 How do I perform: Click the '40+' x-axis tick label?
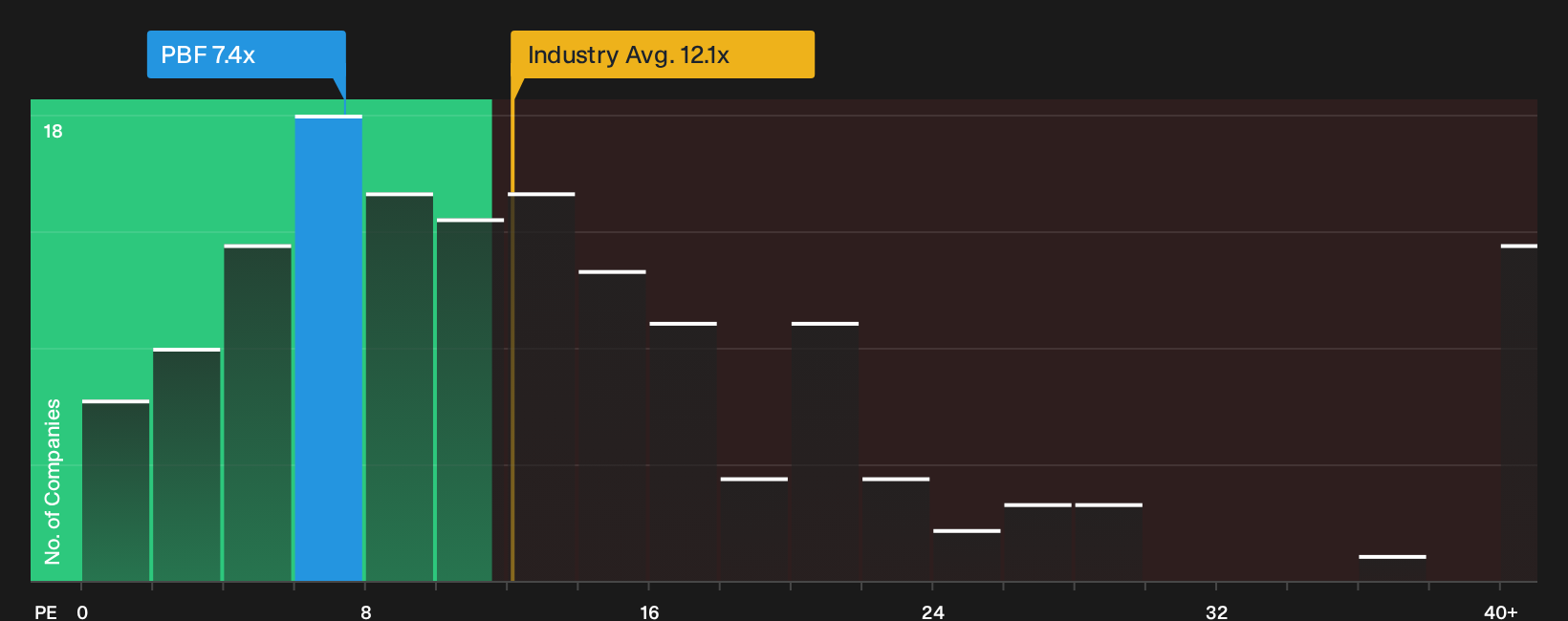tap(1501, 611)
